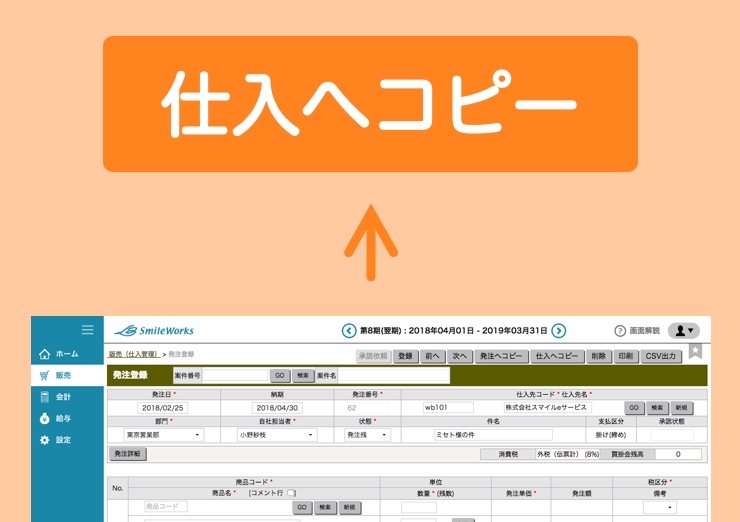Viewport: 740px width, 522px height.
Task: Click the 発注日 date field
Action: (163, 408)
